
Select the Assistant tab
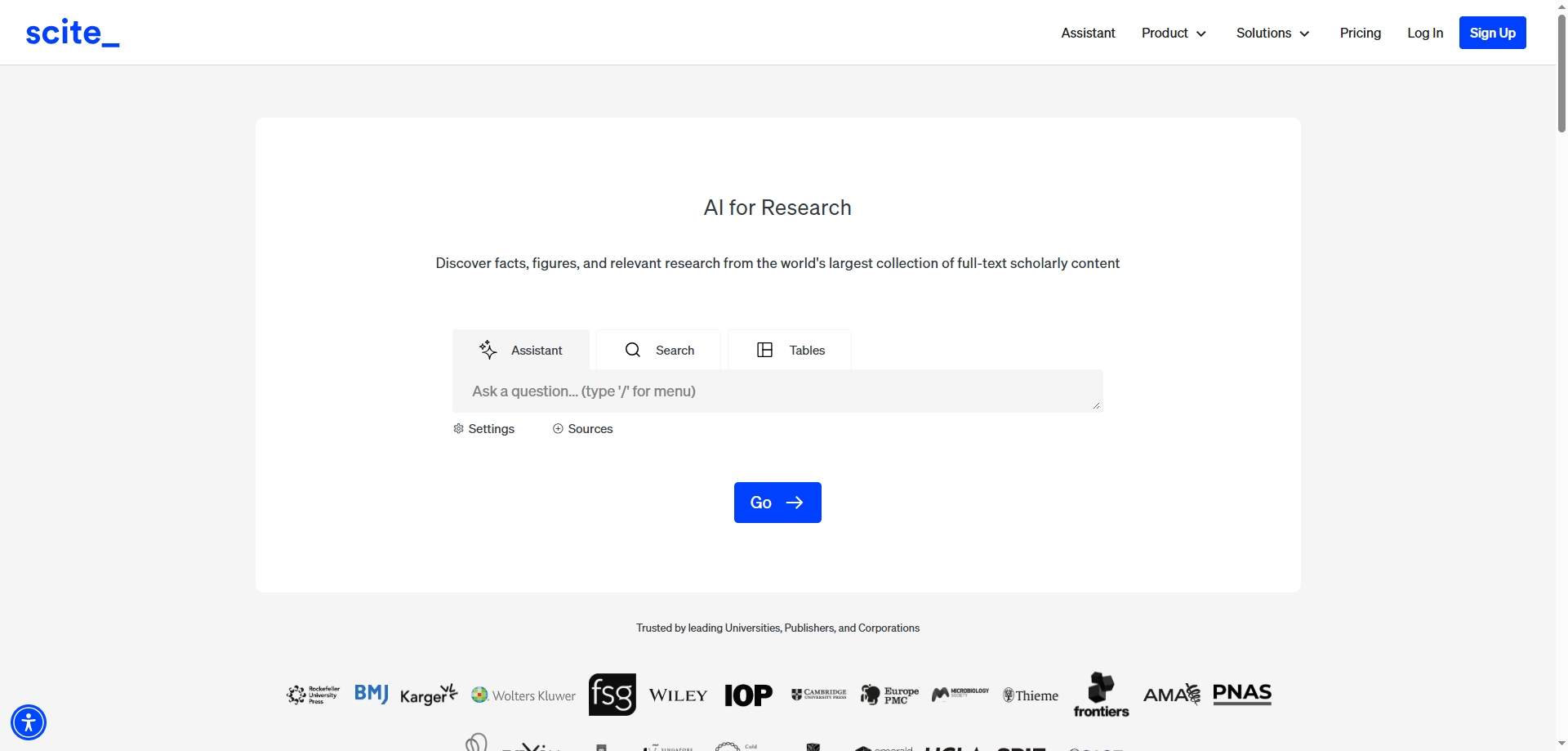[521, 350]
